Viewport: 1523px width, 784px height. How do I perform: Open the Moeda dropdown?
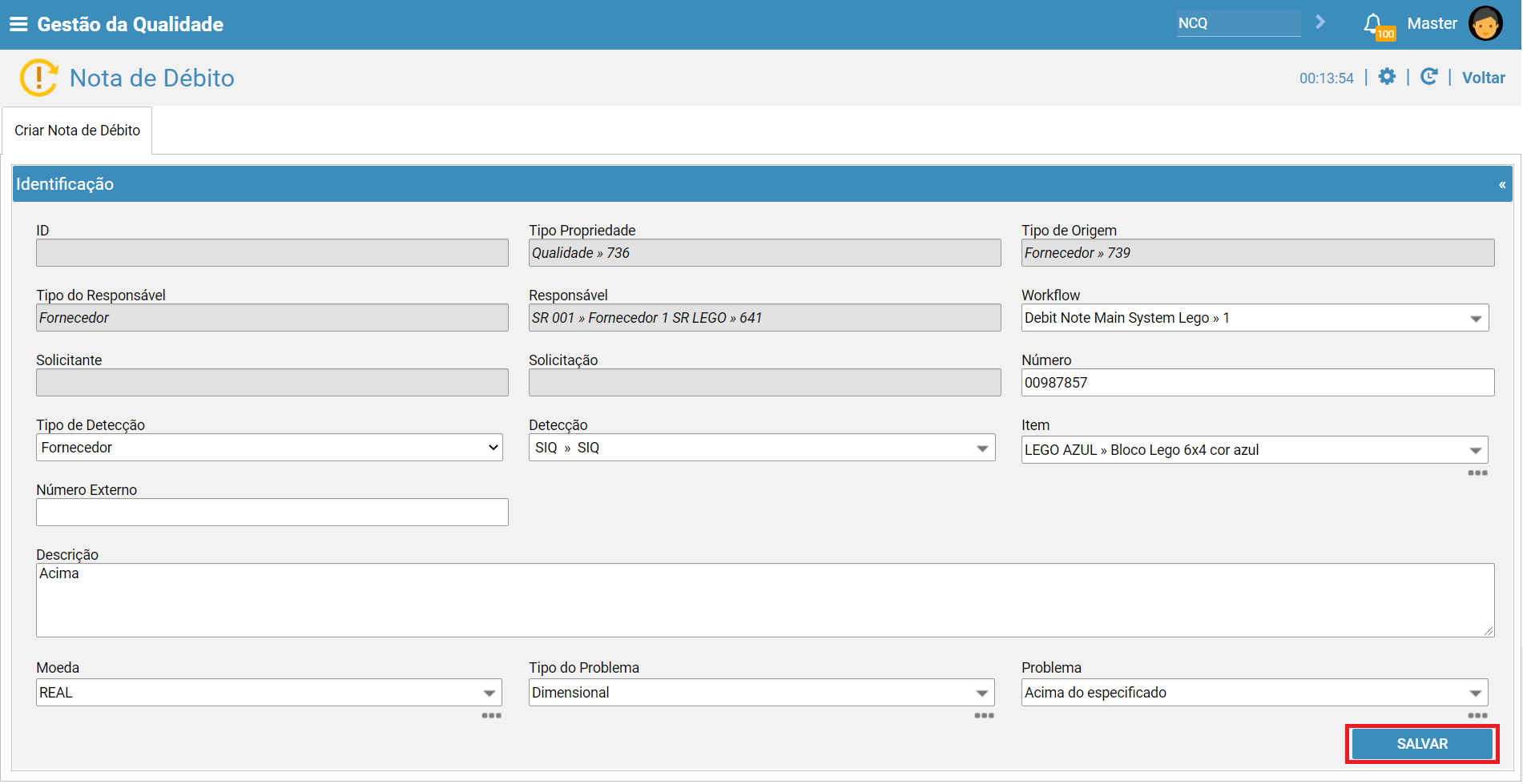tap(490, 694)
